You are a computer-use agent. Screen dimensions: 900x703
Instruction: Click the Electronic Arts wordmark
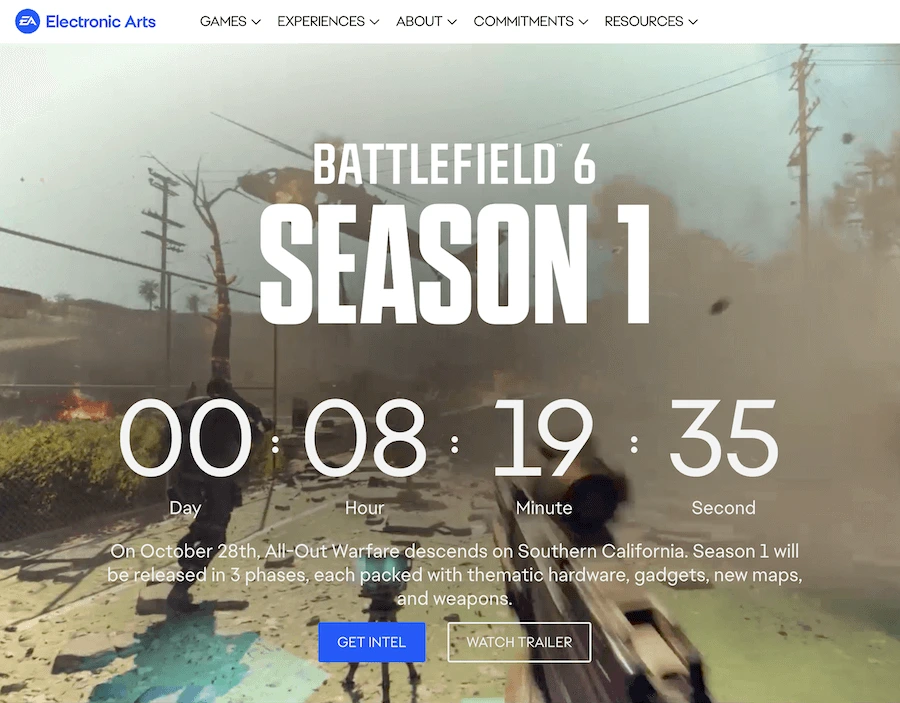pos(100,21)
